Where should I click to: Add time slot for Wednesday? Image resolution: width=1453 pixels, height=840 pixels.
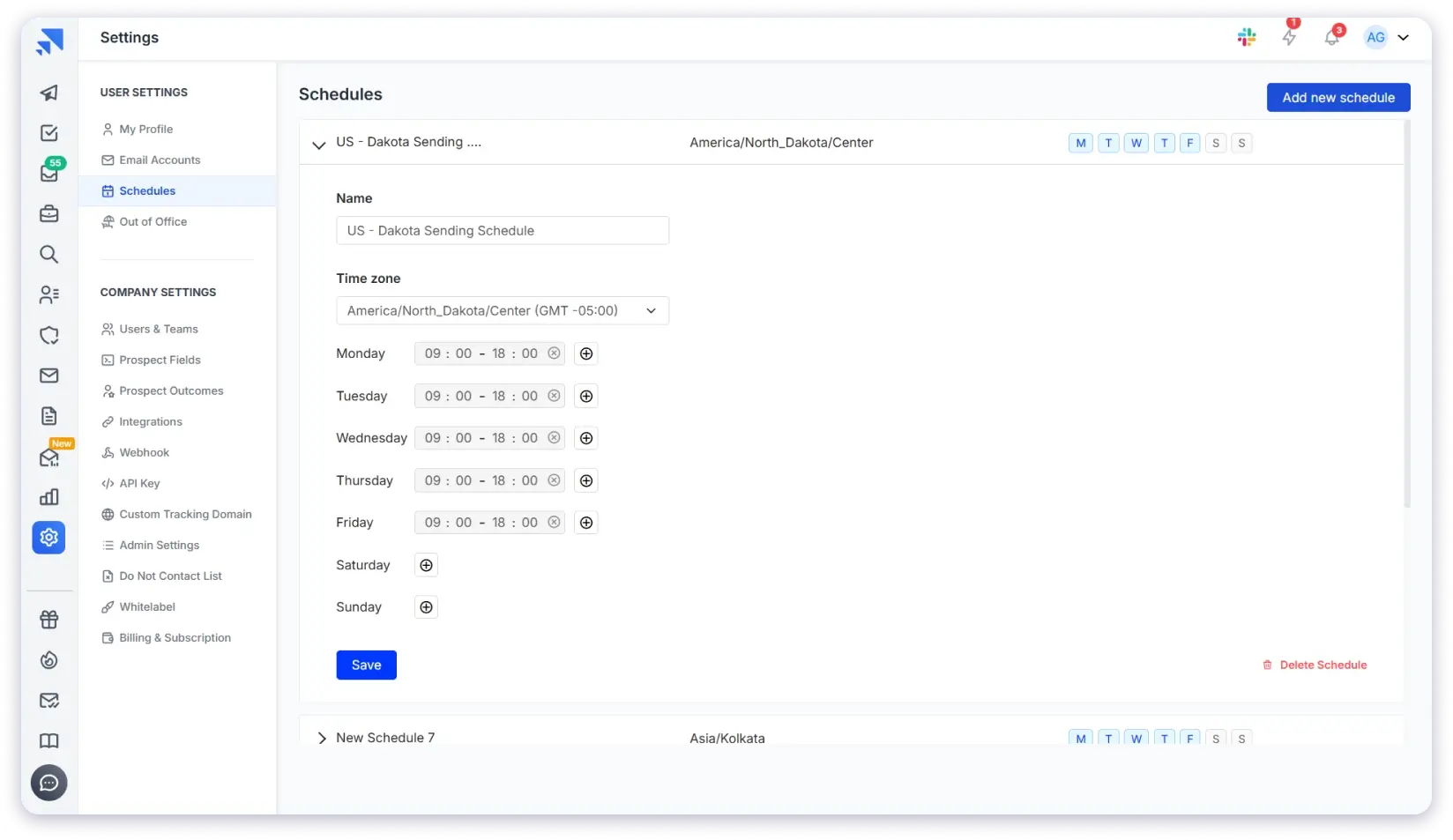tap(586, 438)
